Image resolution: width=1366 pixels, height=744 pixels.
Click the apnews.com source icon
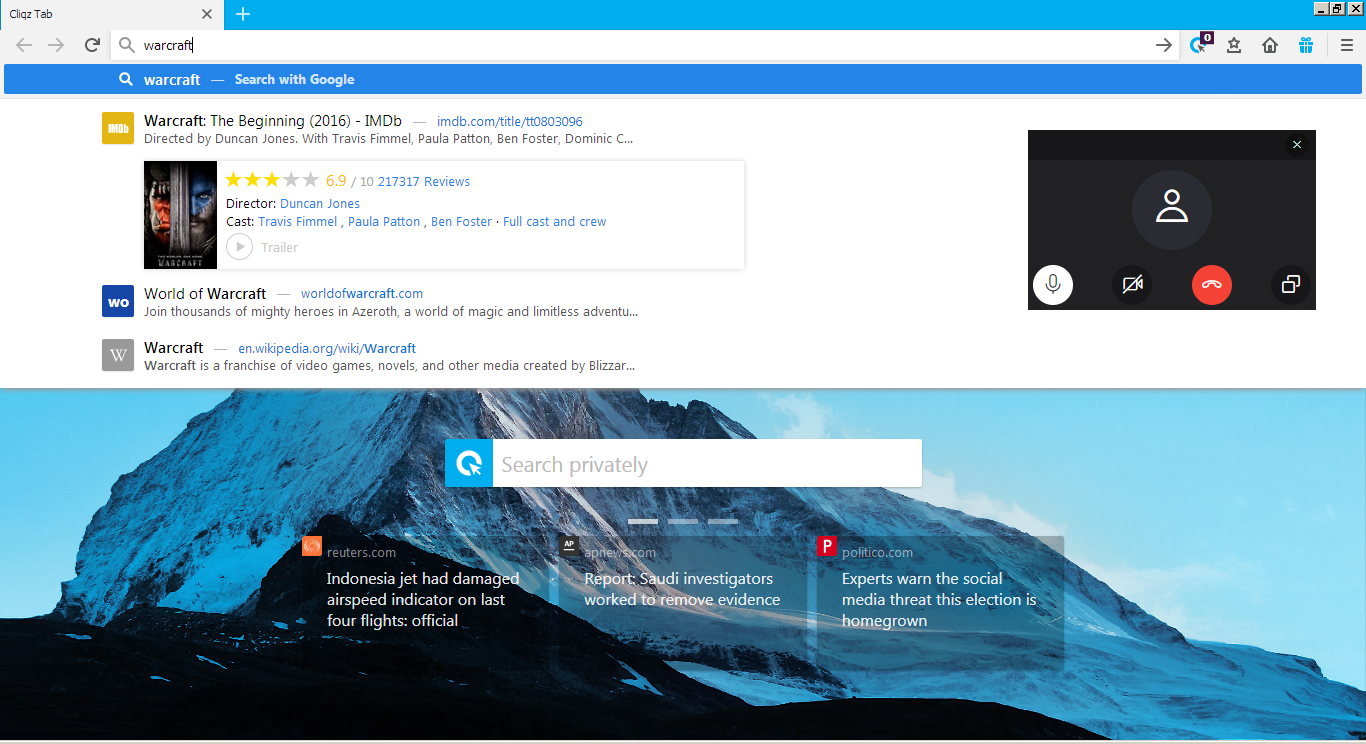(x=569, y=546)
